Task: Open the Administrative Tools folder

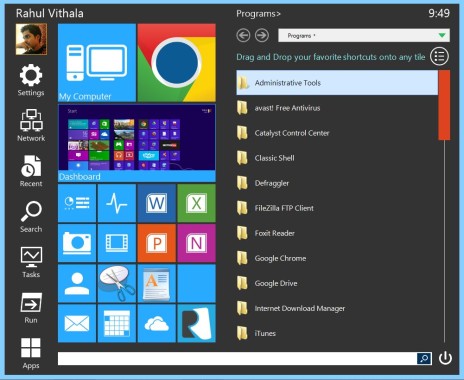Action: [337, 83]
